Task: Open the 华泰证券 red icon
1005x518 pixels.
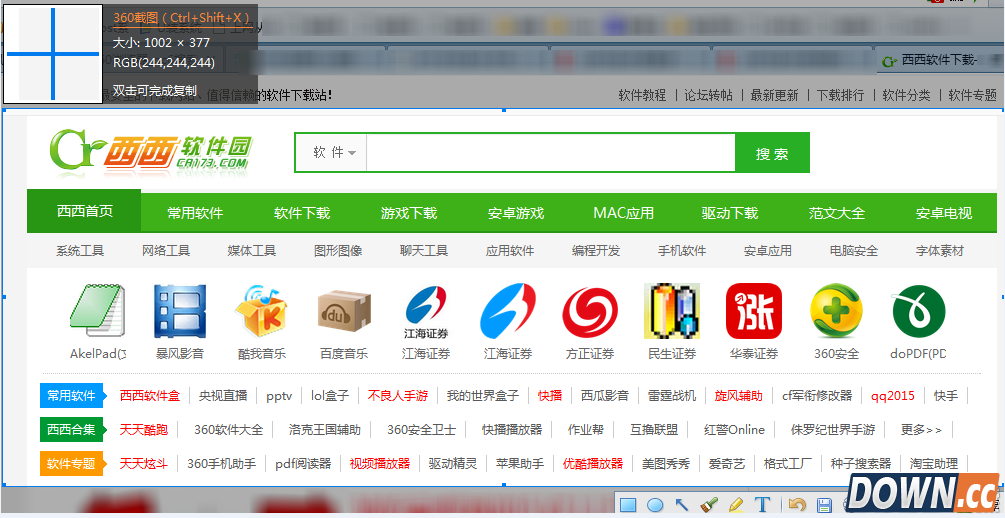Action: pyautogui.click(x=754, y=312)
